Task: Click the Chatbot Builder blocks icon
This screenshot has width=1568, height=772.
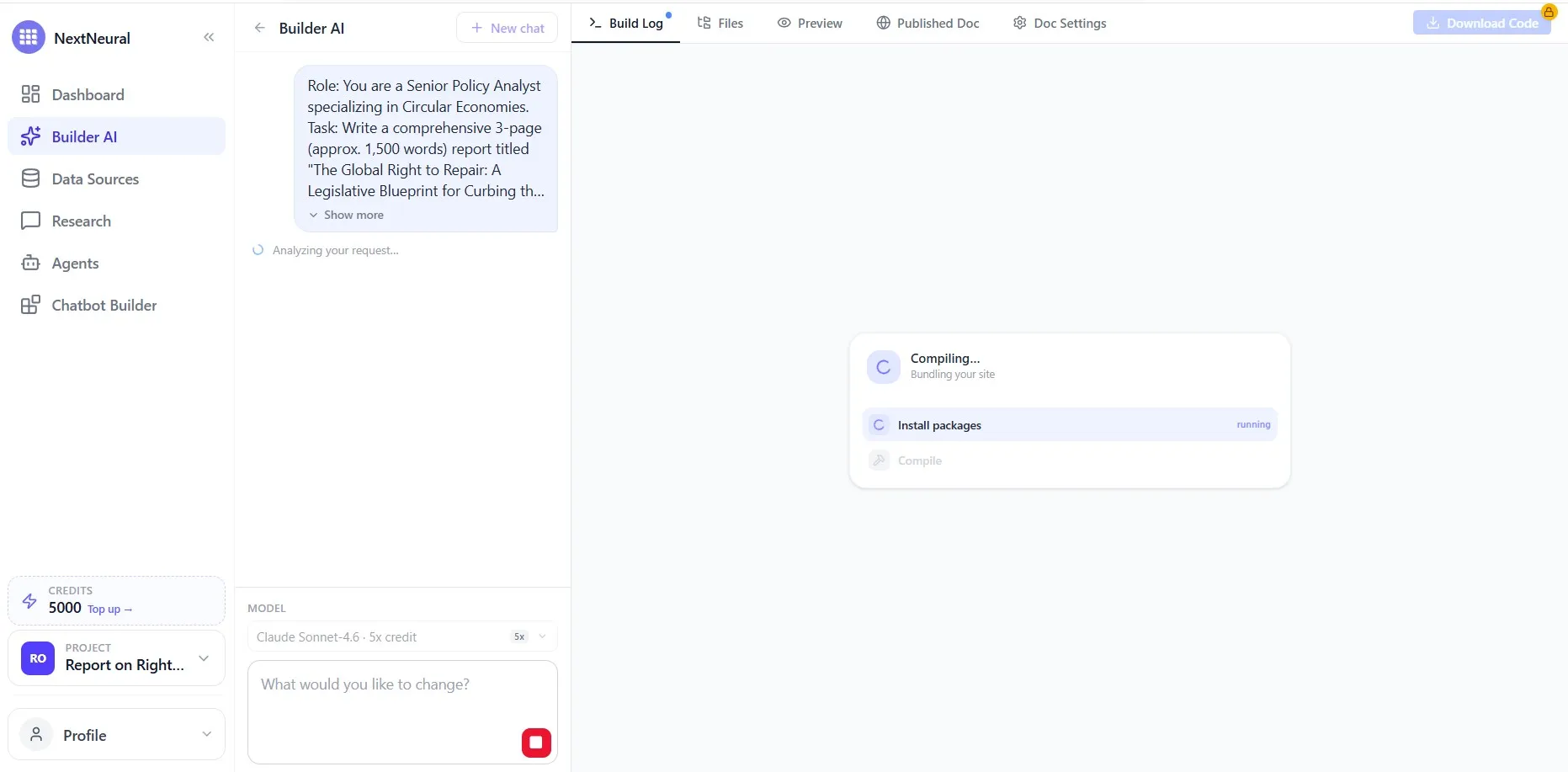Action: (x=30, y=305)
